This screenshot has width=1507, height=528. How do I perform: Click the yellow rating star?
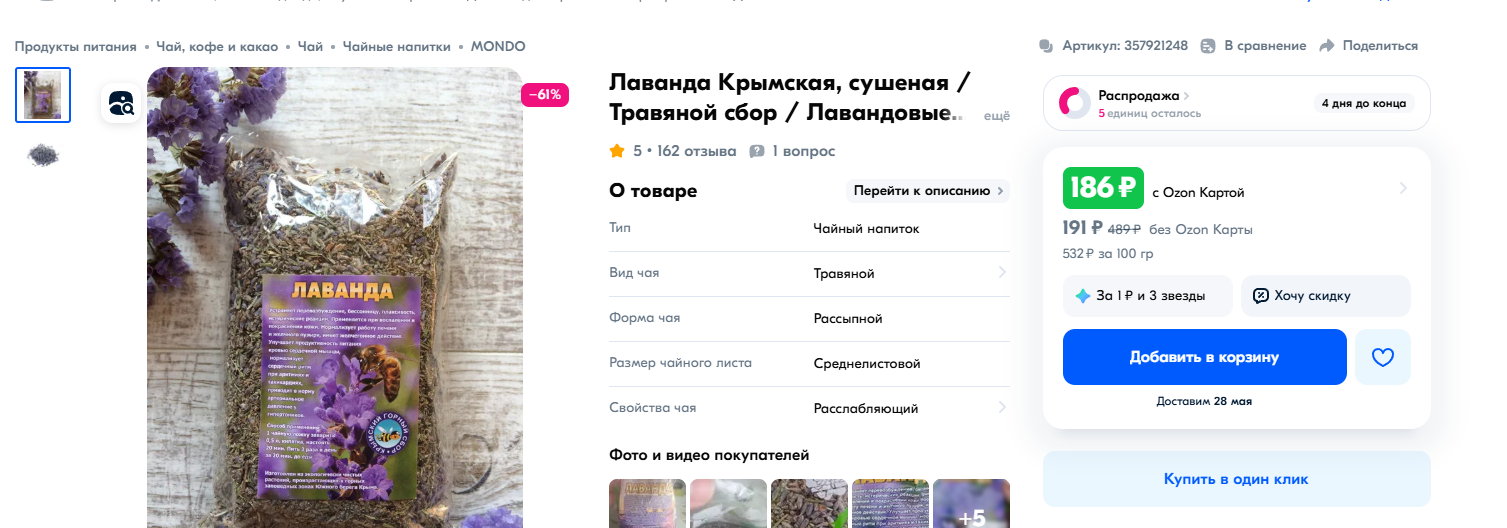tap(617, 151)
